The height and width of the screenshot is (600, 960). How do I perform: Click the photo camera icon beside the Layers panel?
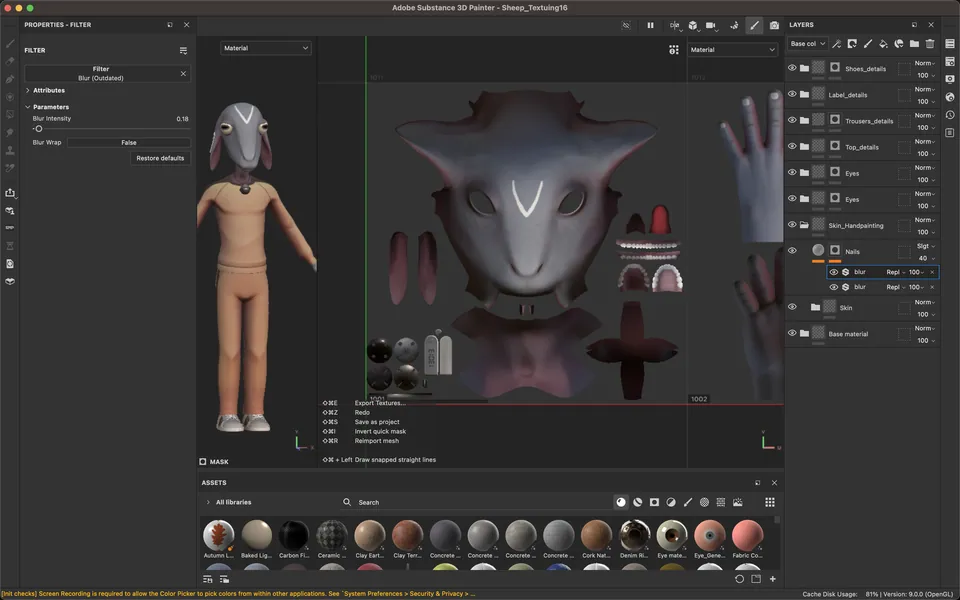(774, 25)
